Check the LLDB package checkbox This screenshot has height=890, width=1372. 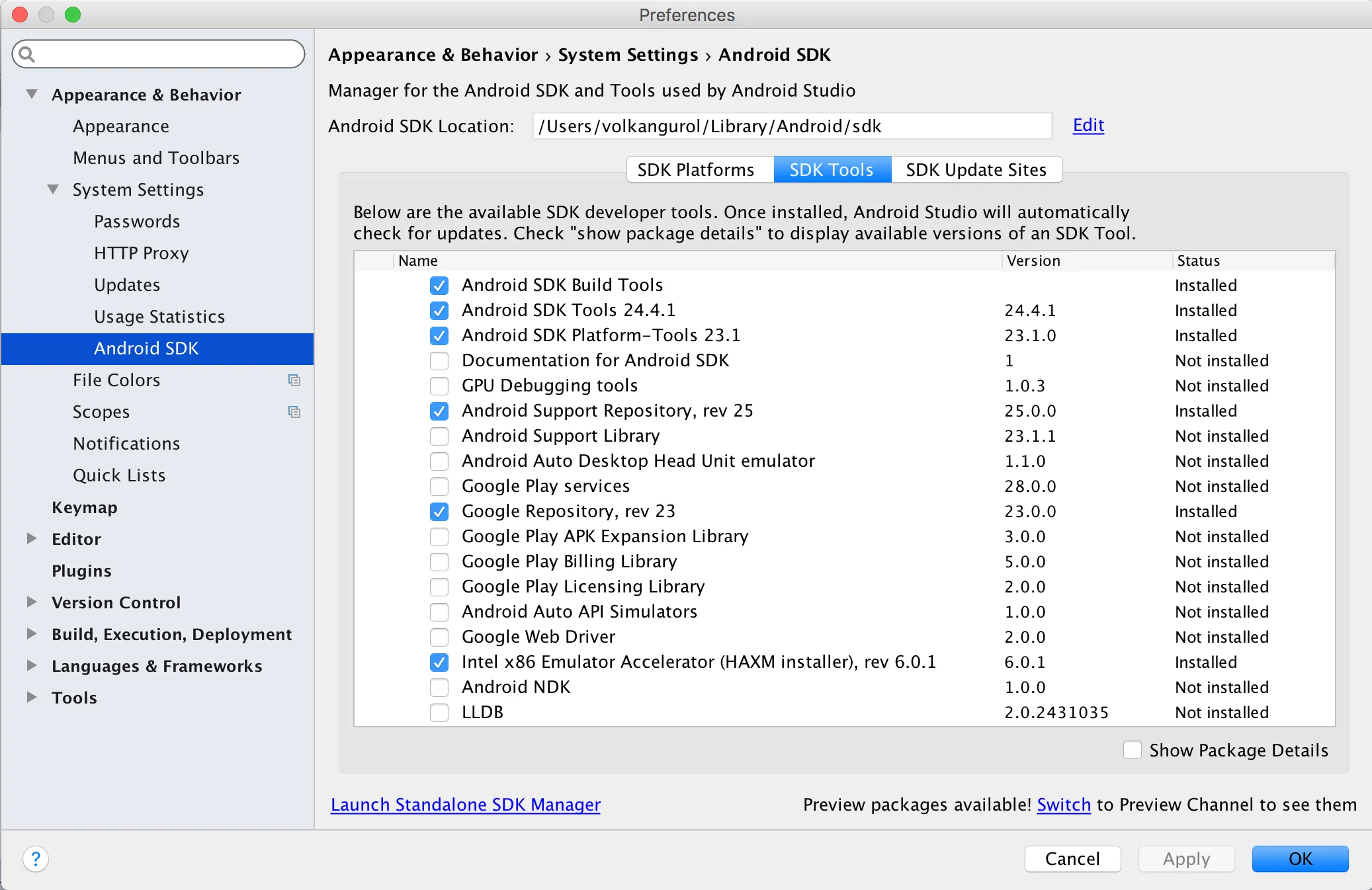[x=439, y=713]
